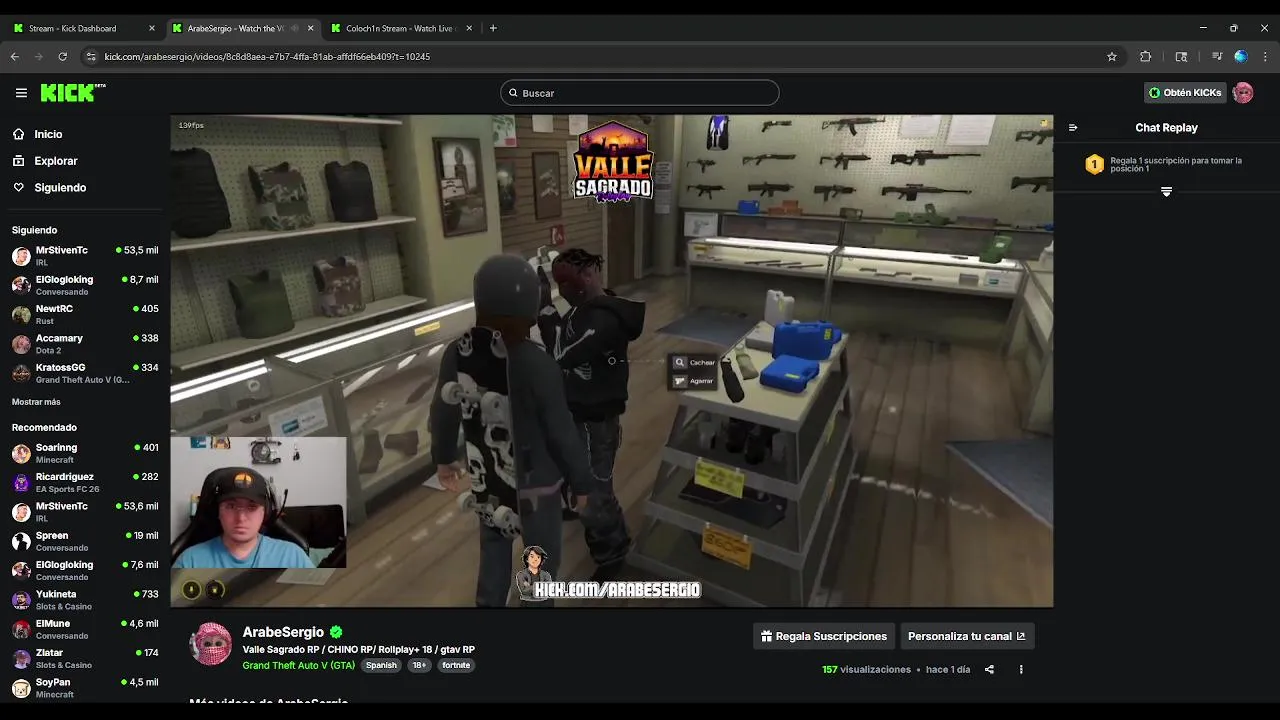Click Personaliza tu canal button

tap(966, 636)
